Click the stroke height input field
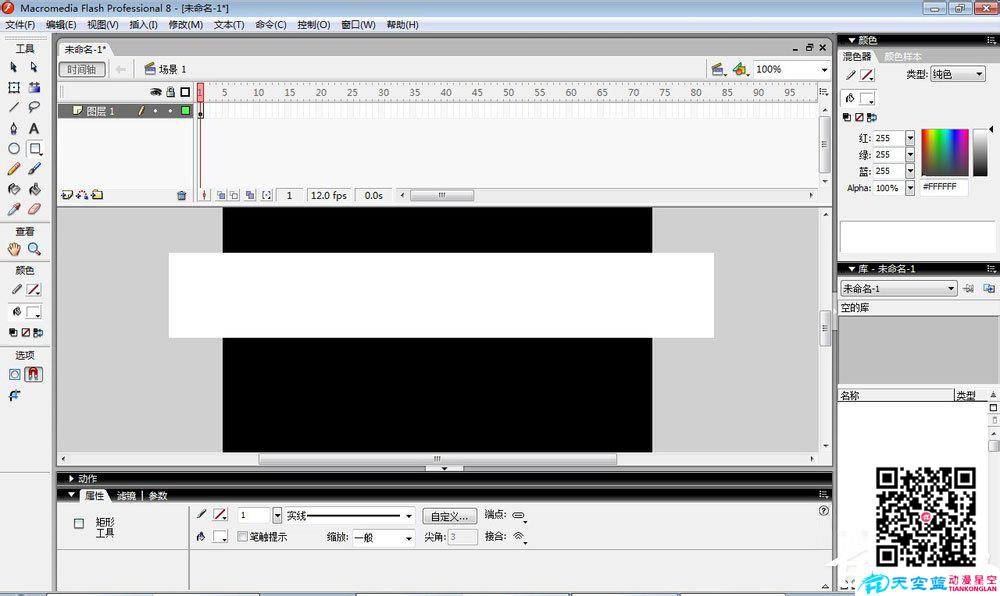This screenshot has width=1000, height=596. click(254, 515)
